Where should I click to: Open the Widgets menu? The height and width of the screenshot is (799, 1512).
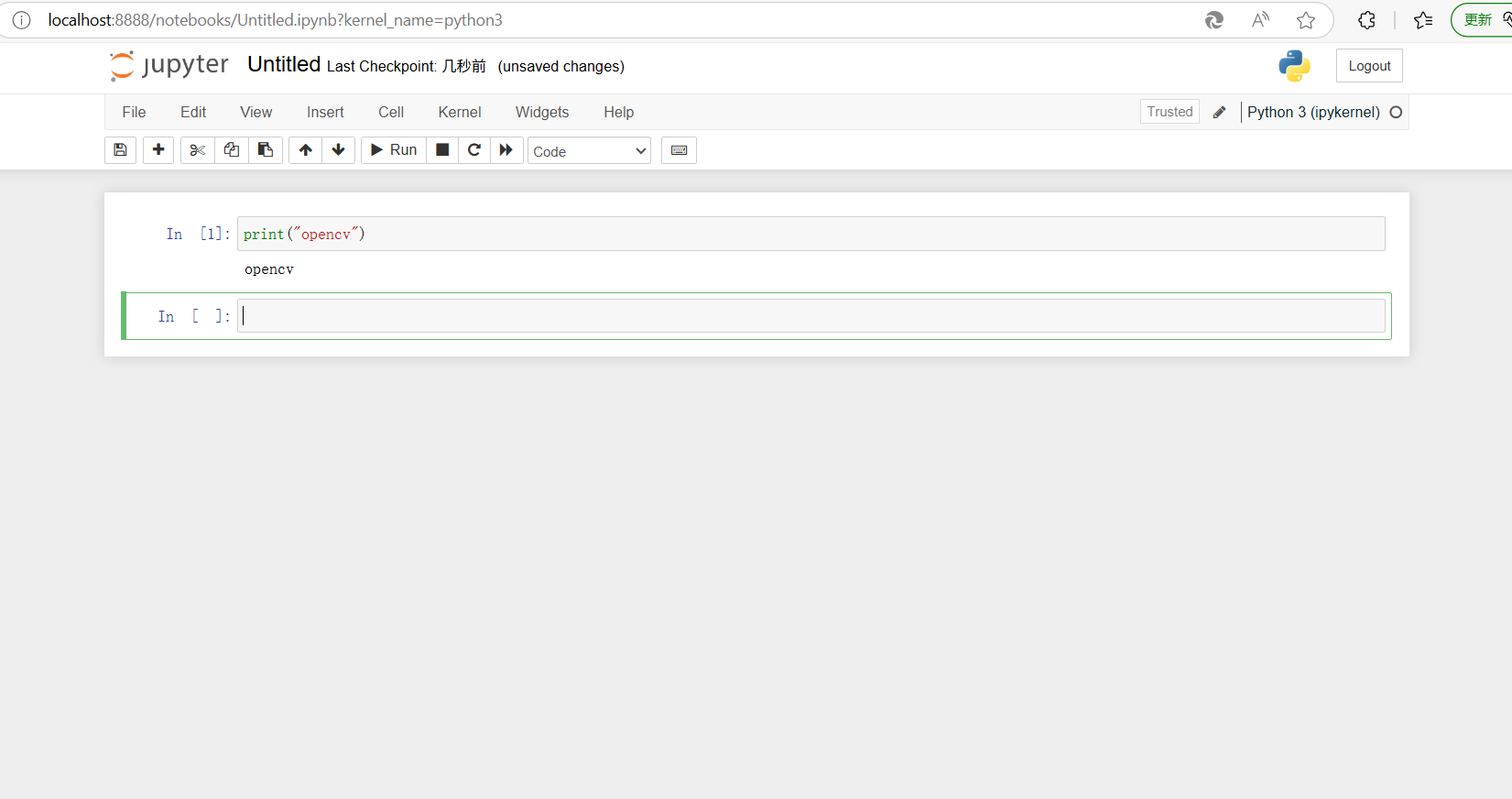tap(541, 112)
